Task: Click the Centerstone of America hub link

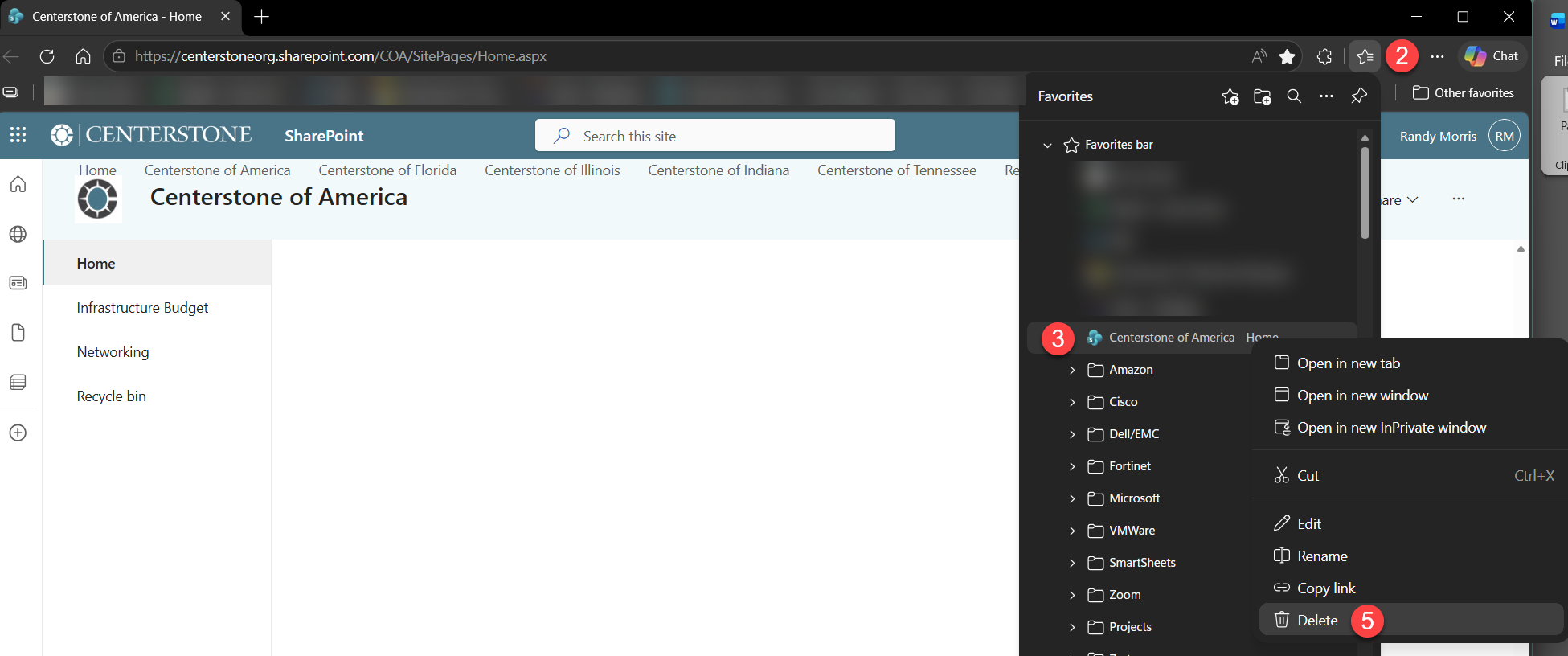Action: 217,170
